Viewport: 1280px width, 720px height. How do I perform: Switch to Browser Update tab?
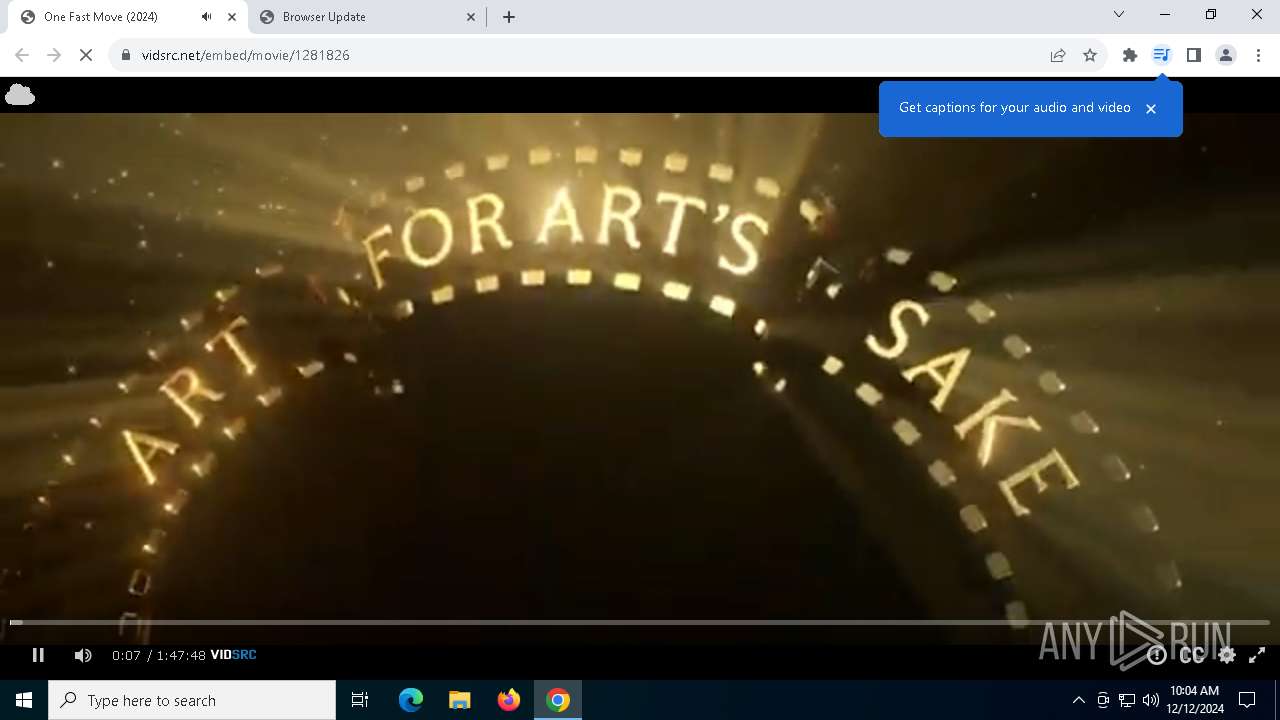(x=368, y=17)
